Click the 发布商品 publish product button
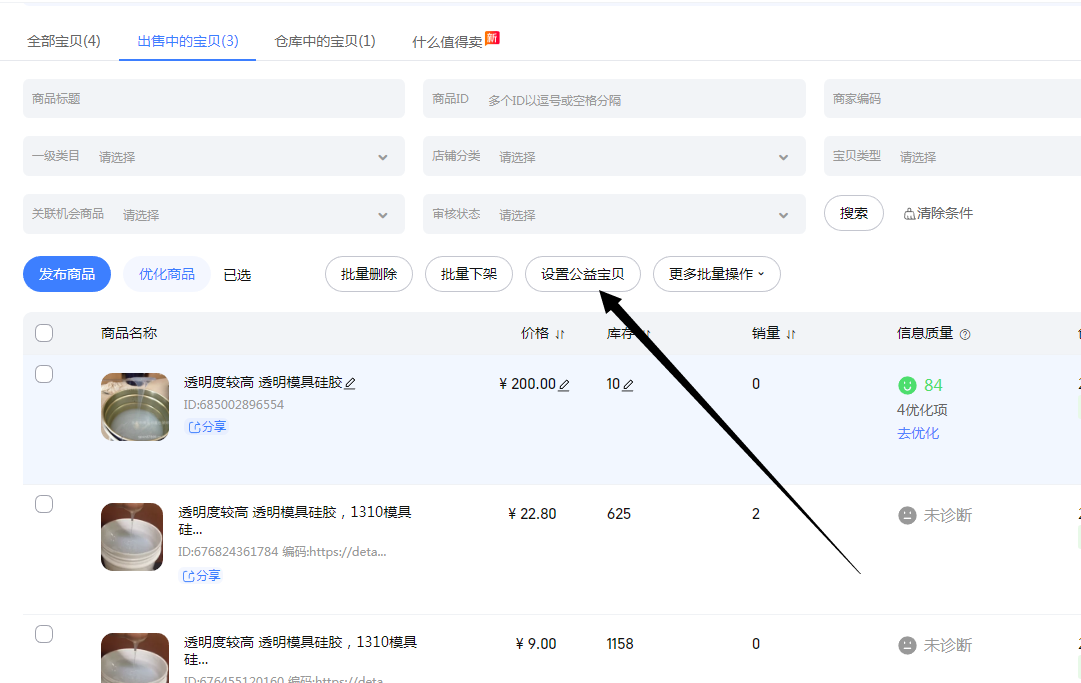The height and width of the screenshot is (683, 1081). pos(66,273)
